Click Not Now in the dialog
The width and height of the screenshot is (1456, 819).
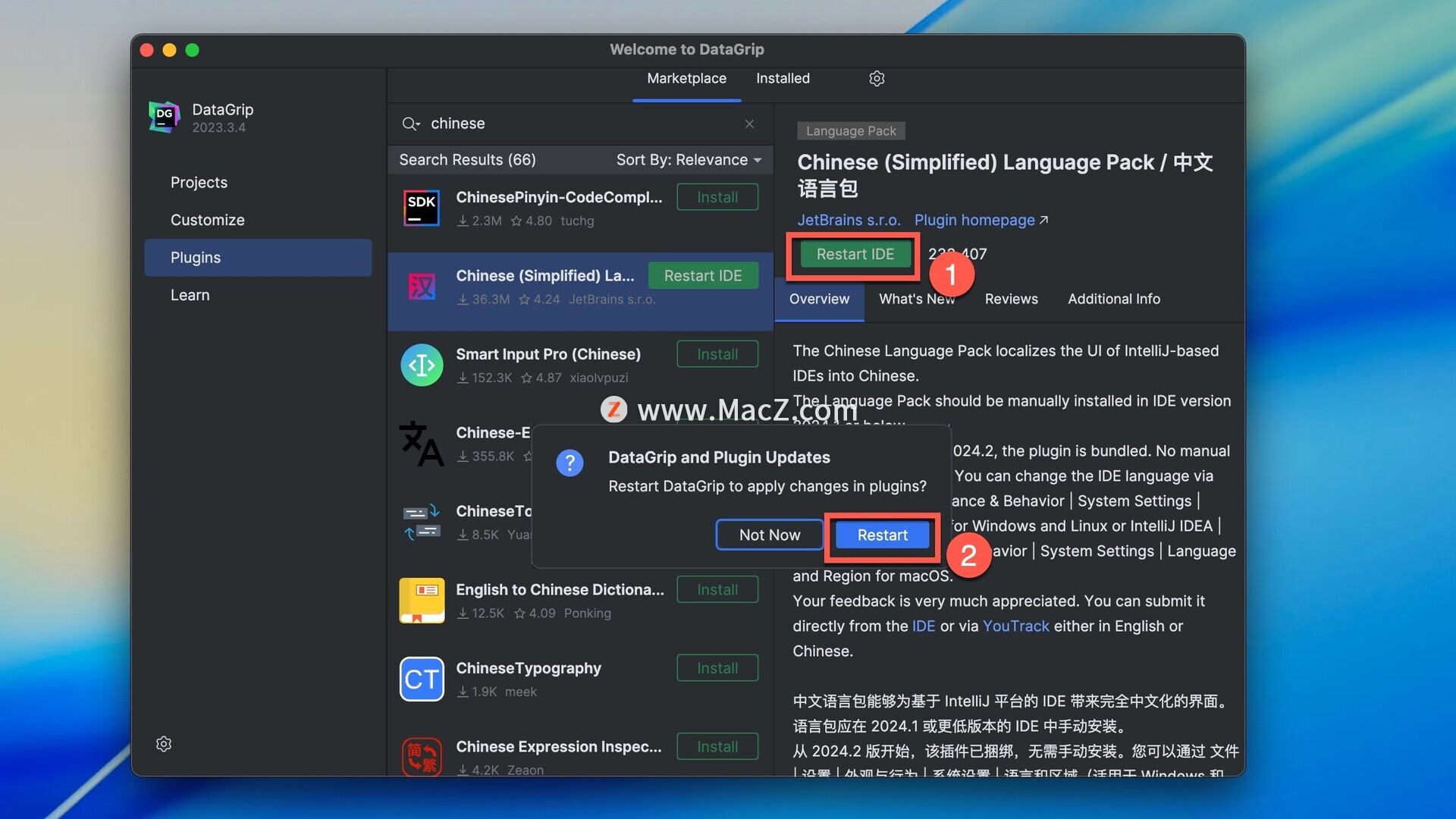769,535
